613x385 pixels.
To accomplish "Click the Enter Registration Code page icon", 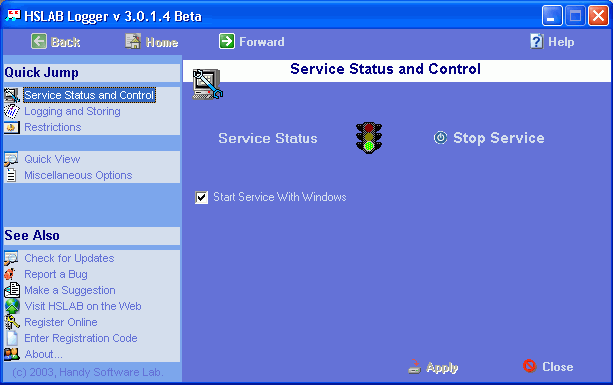I will point(12,338).
